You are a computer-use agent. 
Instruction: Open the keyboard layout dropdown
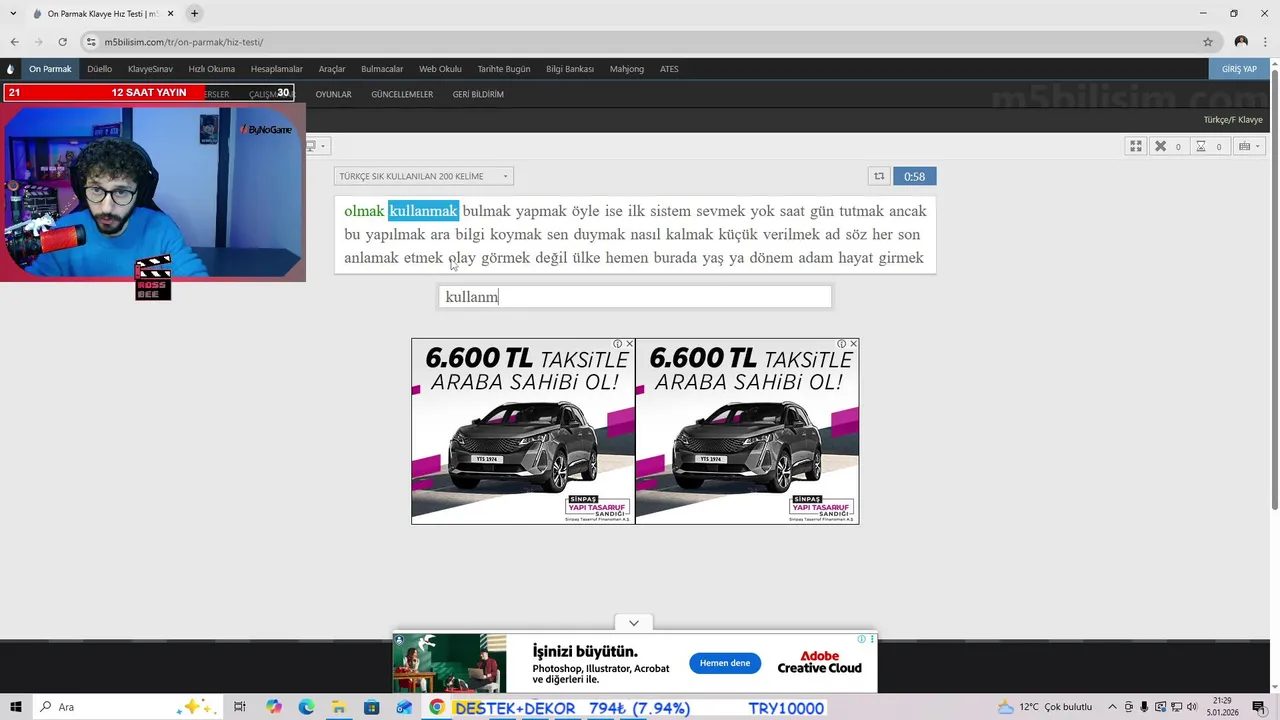(x=1249, y=146)
